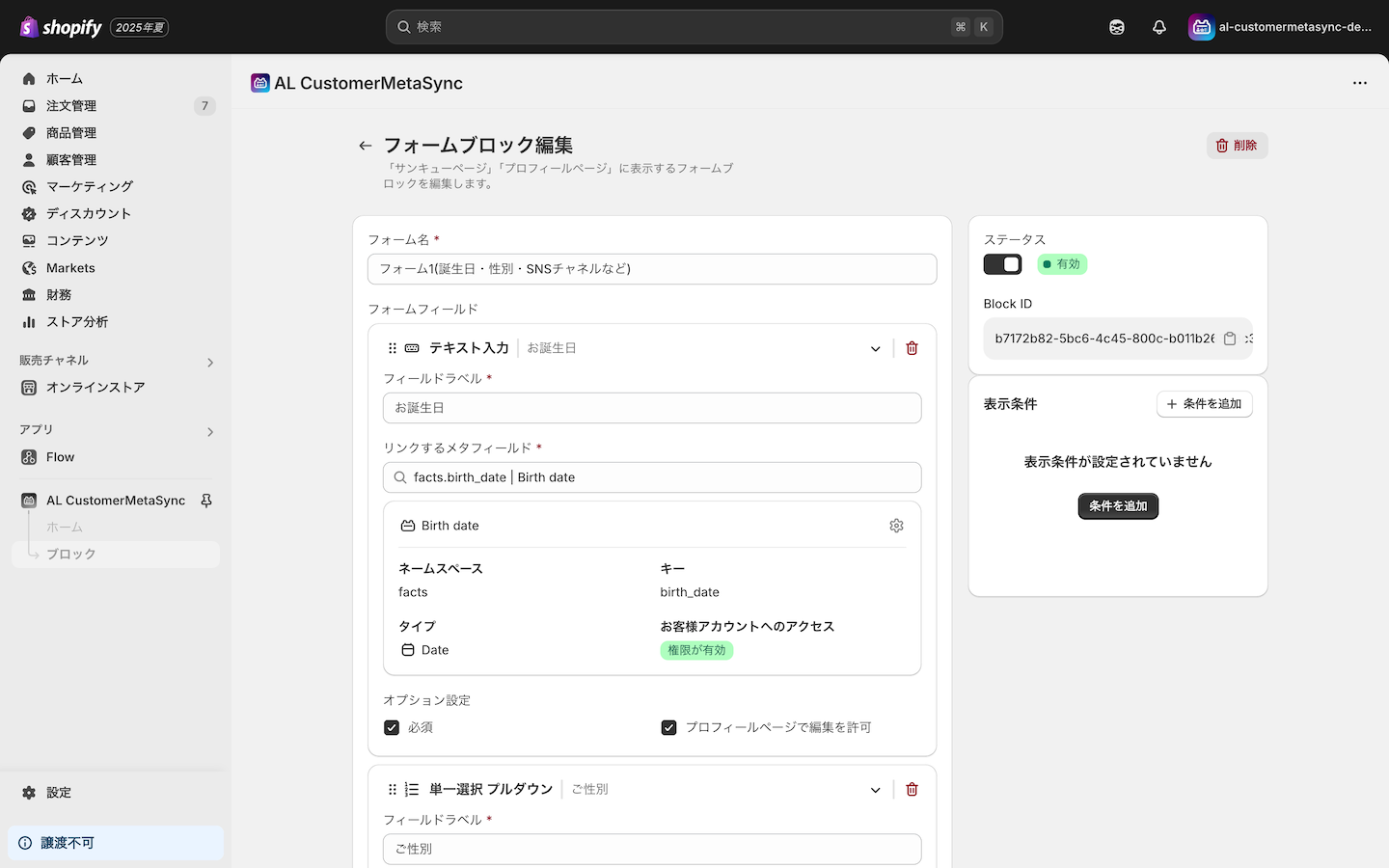Click the dark 条件を追加 button
1389x868 pixels.
point(1118,506)
